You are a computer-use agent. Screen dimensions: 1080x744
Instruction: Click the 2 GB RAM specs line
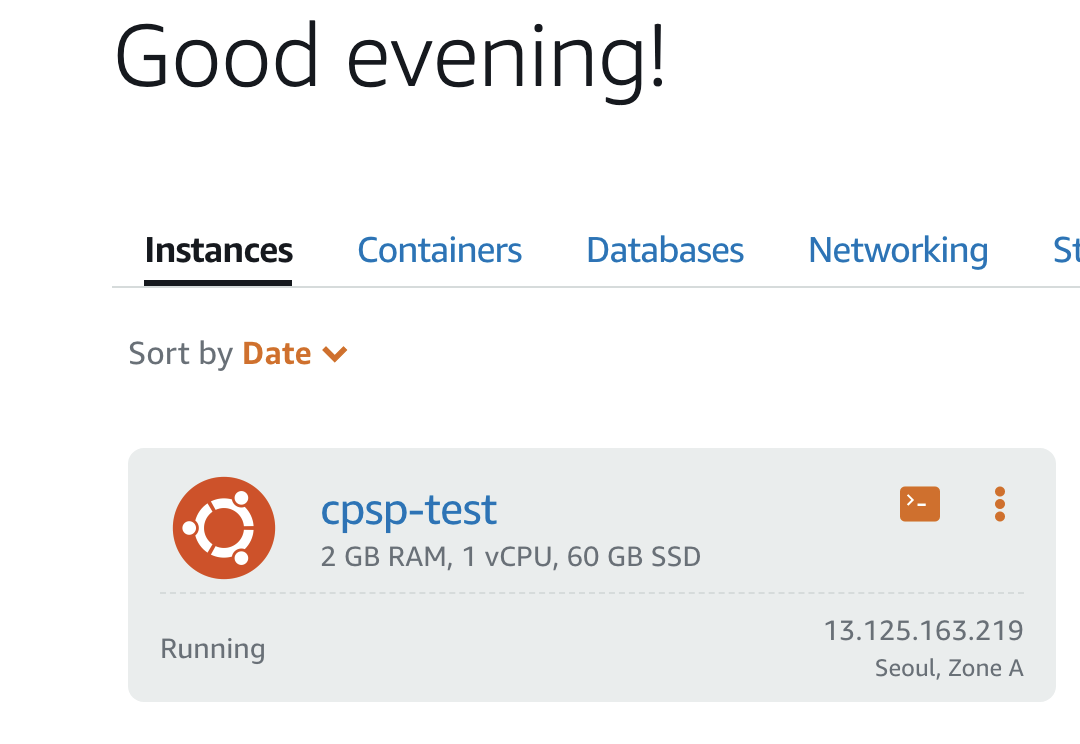point(510,557)
